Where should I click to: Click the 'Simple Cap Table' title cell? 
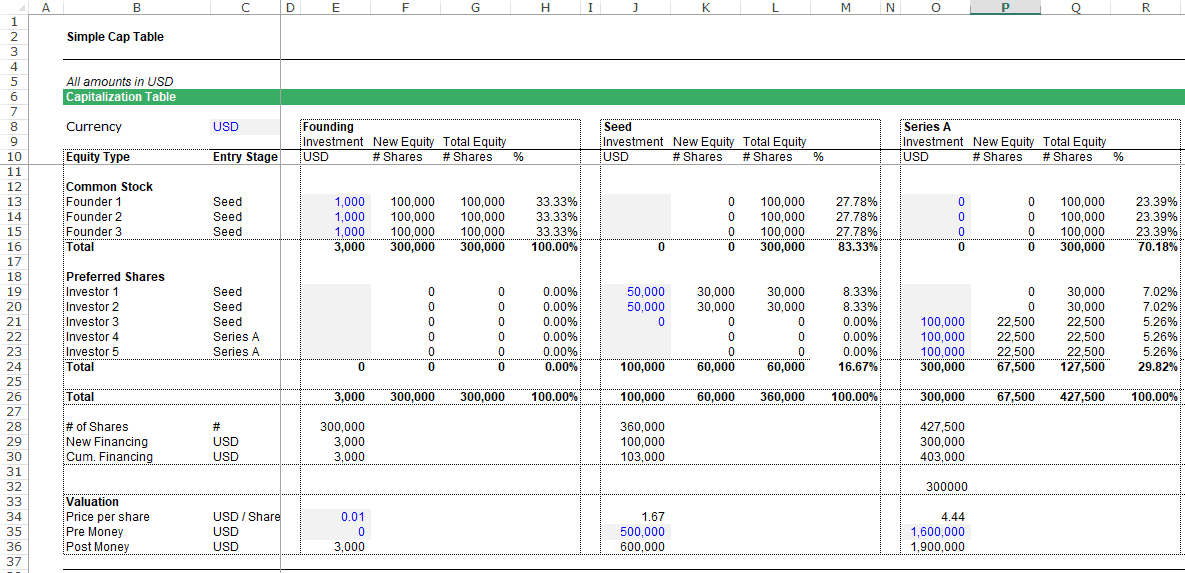[x=115, y=36]
